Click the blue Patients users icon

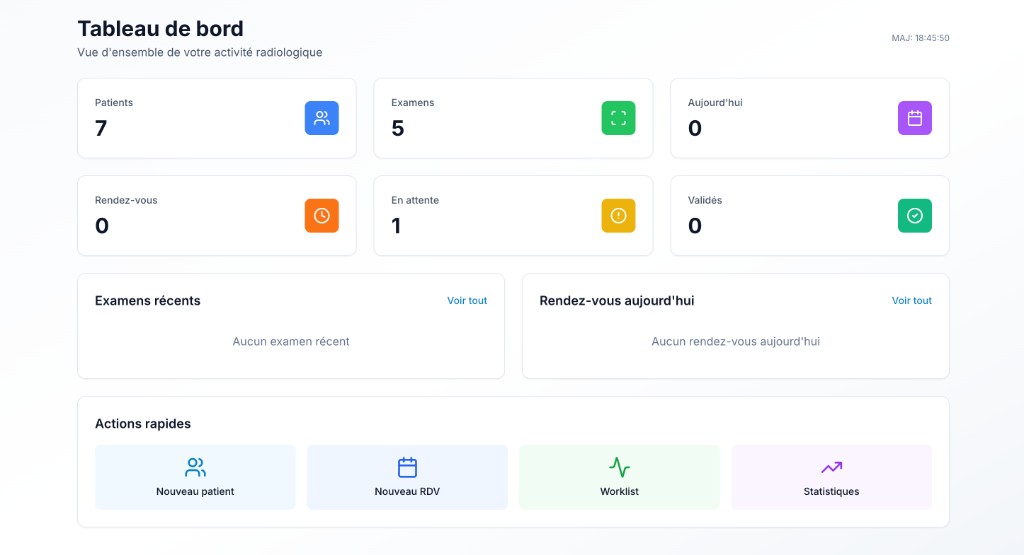pos(321,118)
